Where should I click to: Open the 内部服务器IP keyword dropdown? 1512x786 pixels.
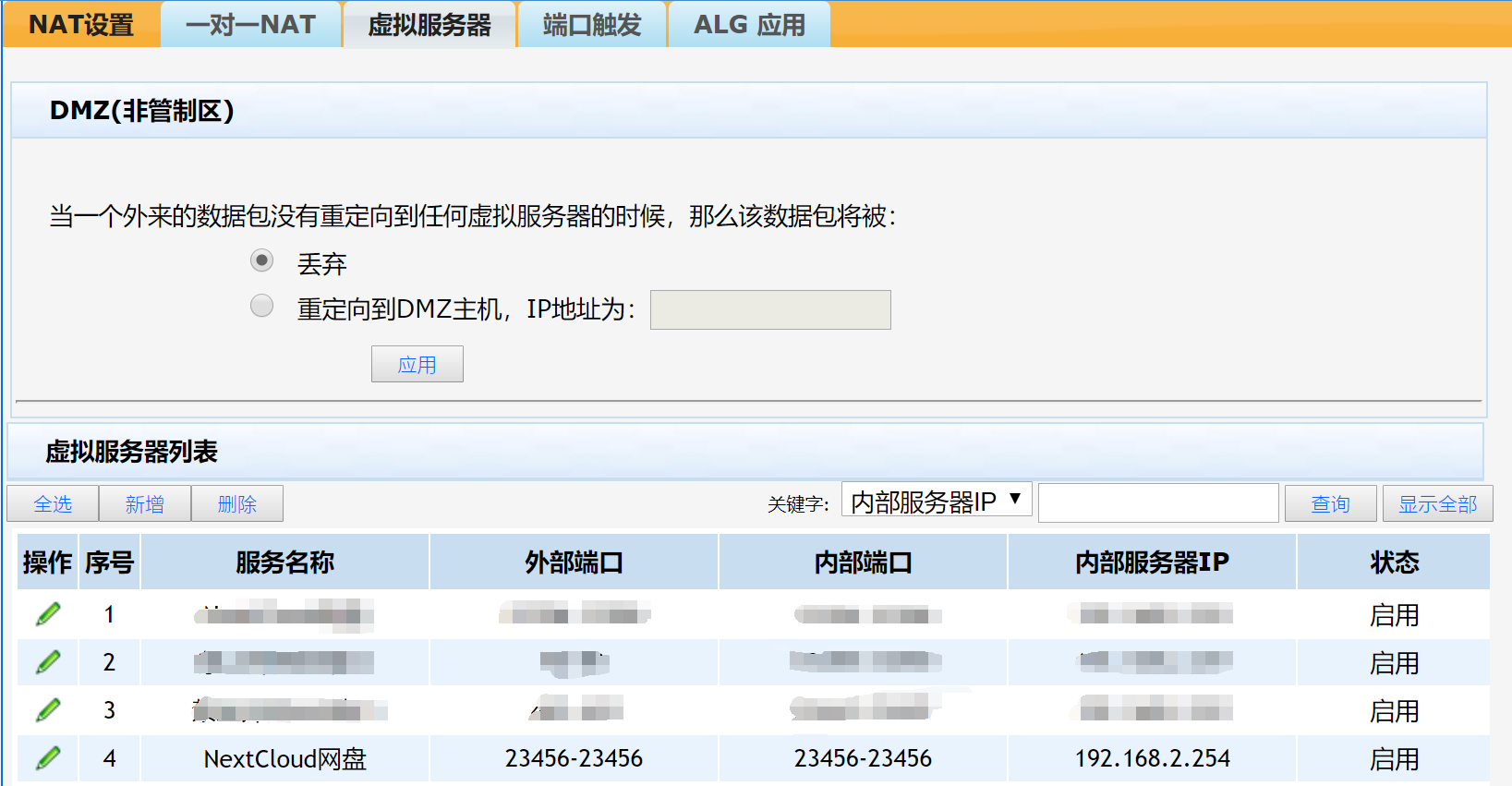point(936,501)
